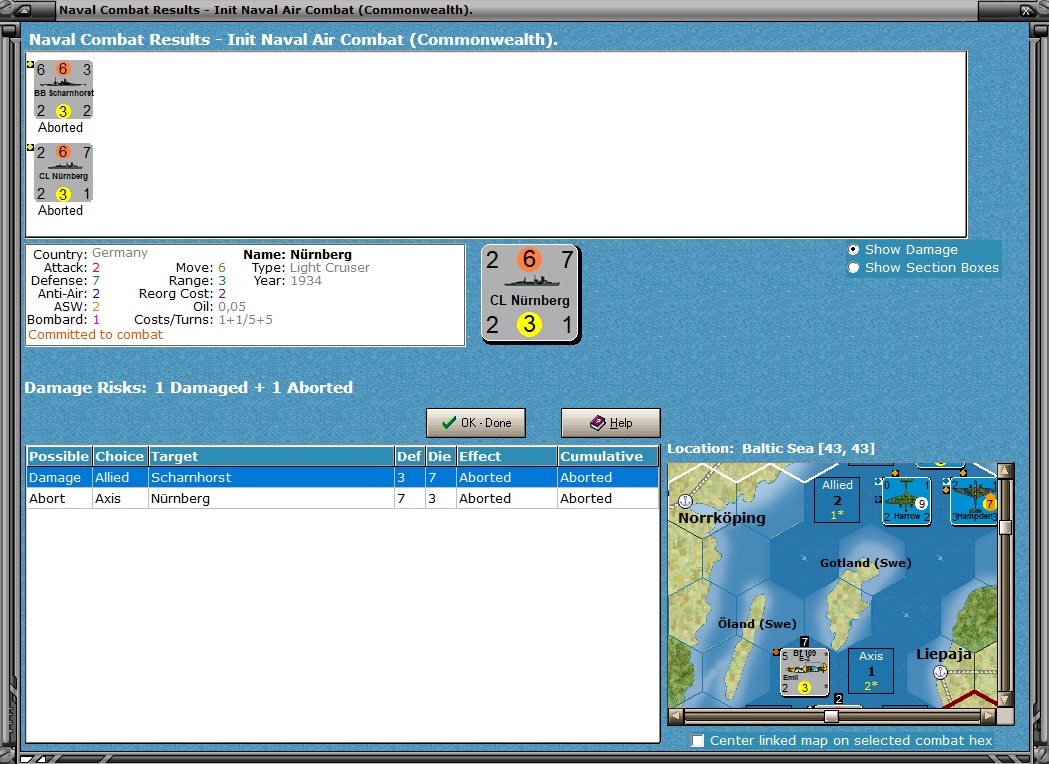This screenshot has width=1049, height=764.
Task: Click the Gotland (Swe) label on map
Action: point(866,563)
